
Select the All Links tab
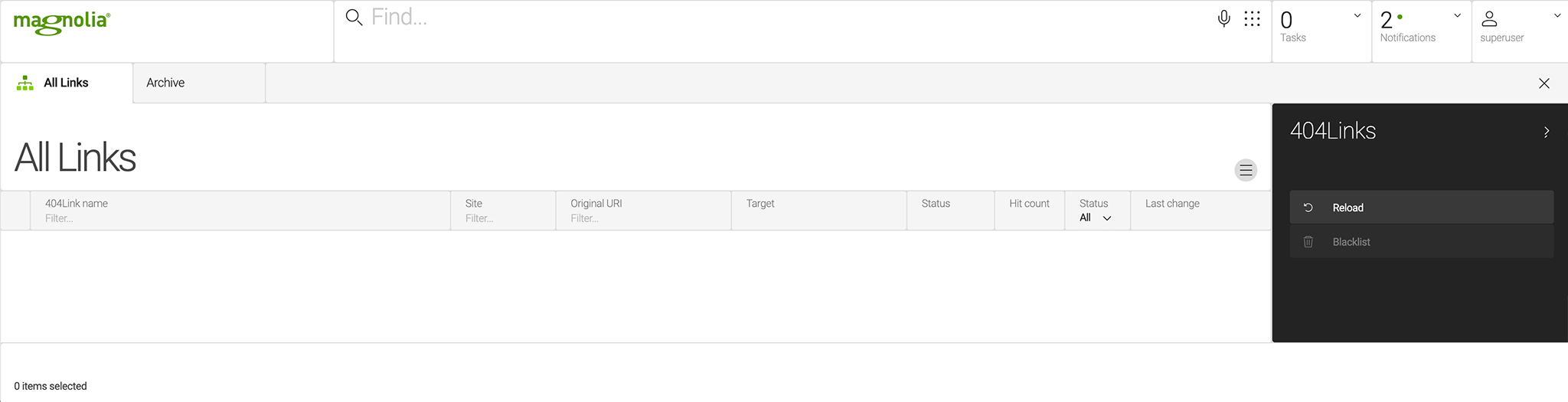(x=66, y=83)
